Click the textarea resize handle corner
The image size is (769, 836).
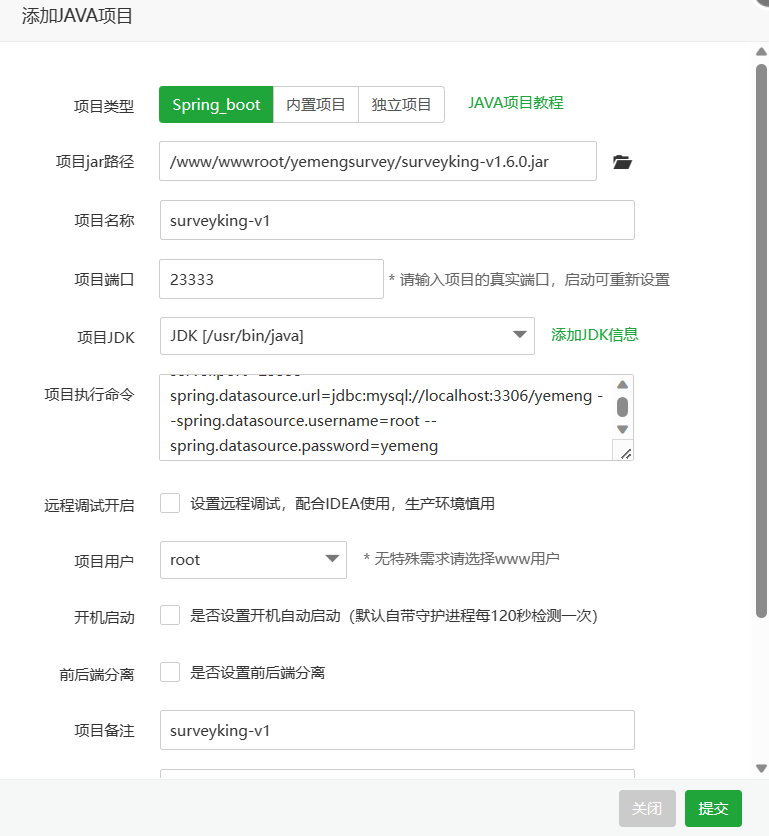point(625,453)
